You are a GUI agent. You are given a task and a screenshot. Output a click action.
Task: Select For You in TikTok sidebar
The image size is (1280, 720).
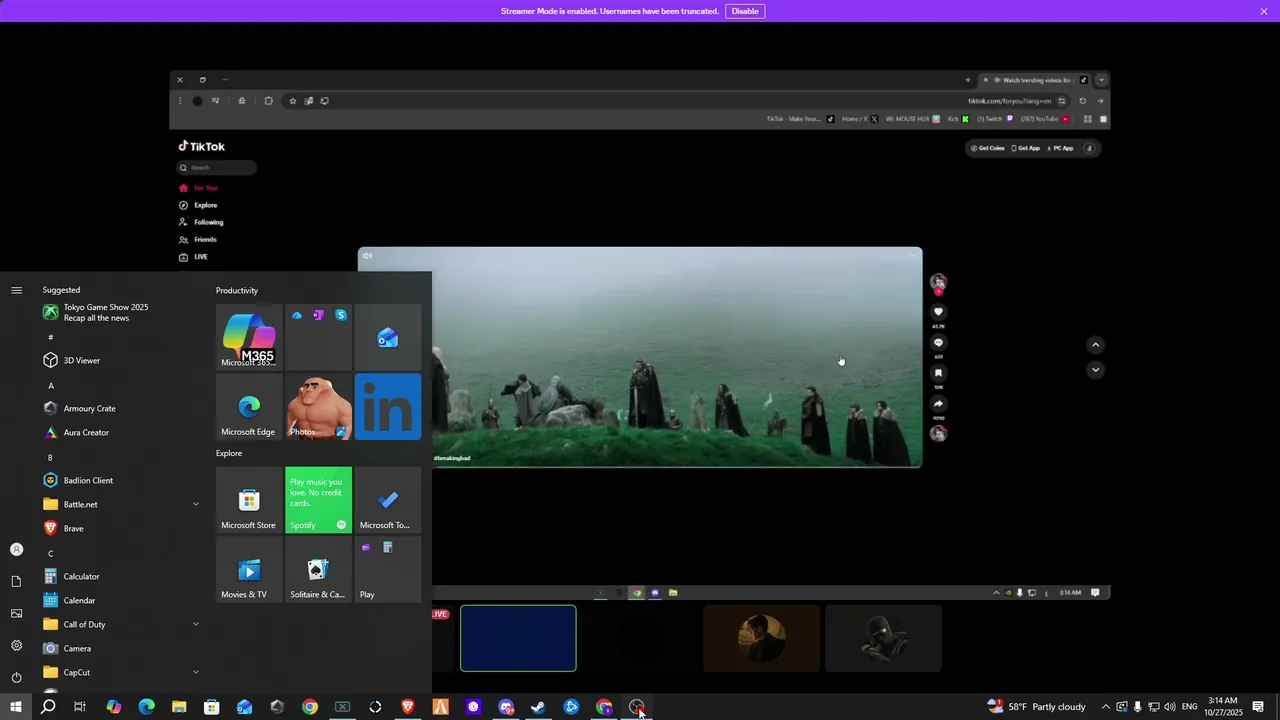[198, 188]
